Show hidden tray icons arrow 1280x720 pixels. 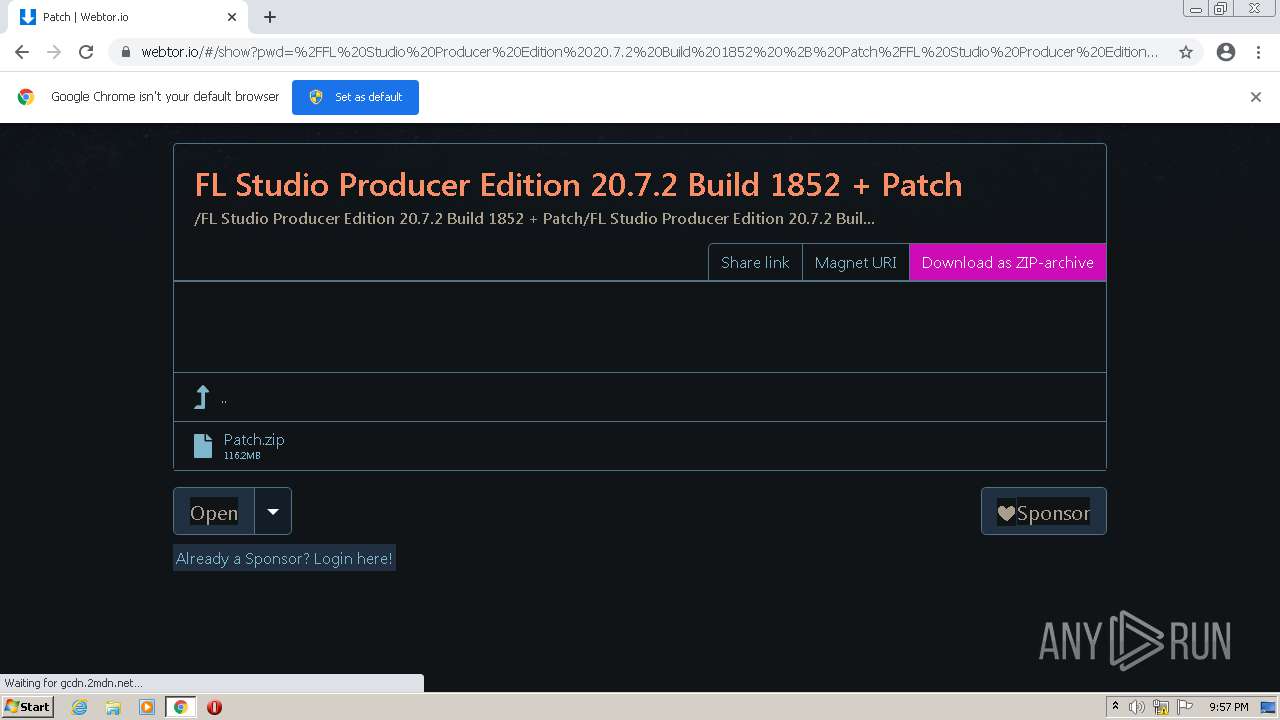1115,707
